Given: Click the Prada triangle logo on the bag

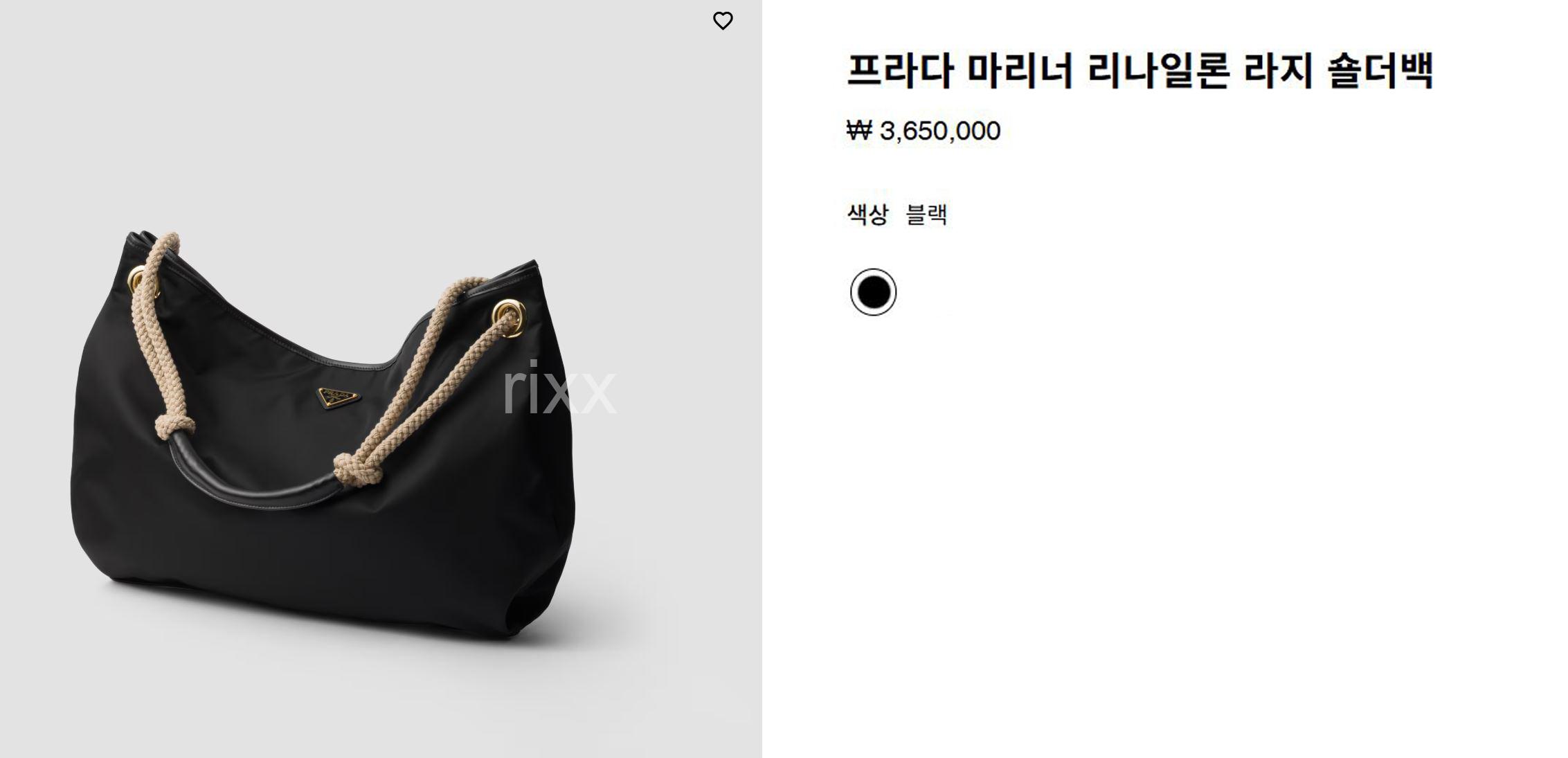Looking at the screenshot, I should 339,398.
